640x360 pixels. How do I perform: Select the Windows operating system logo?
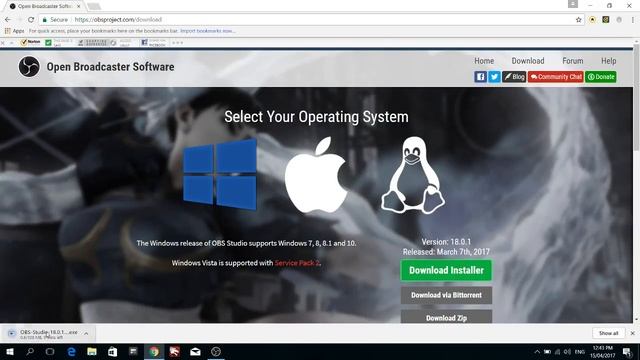point(220,174)
